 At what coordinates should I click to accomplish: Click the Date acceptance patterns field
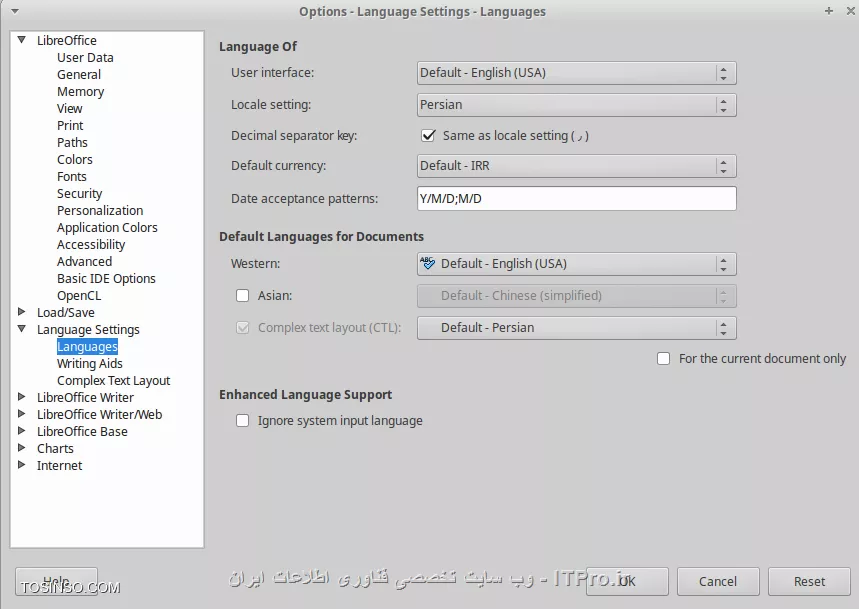(576, 198)
